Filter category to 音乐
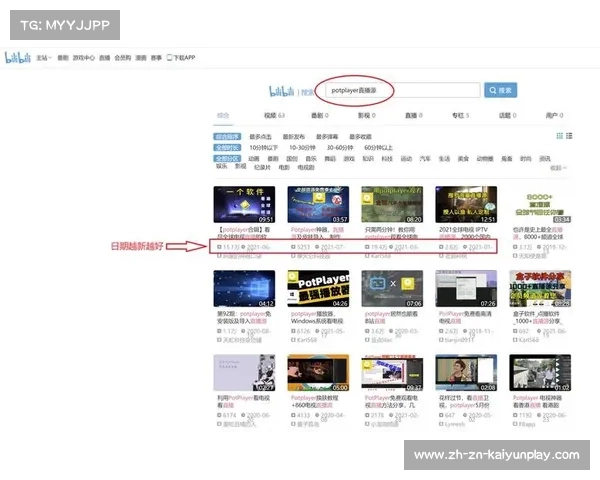The height and width of the screenshot is (480, 600). [311, 158]
